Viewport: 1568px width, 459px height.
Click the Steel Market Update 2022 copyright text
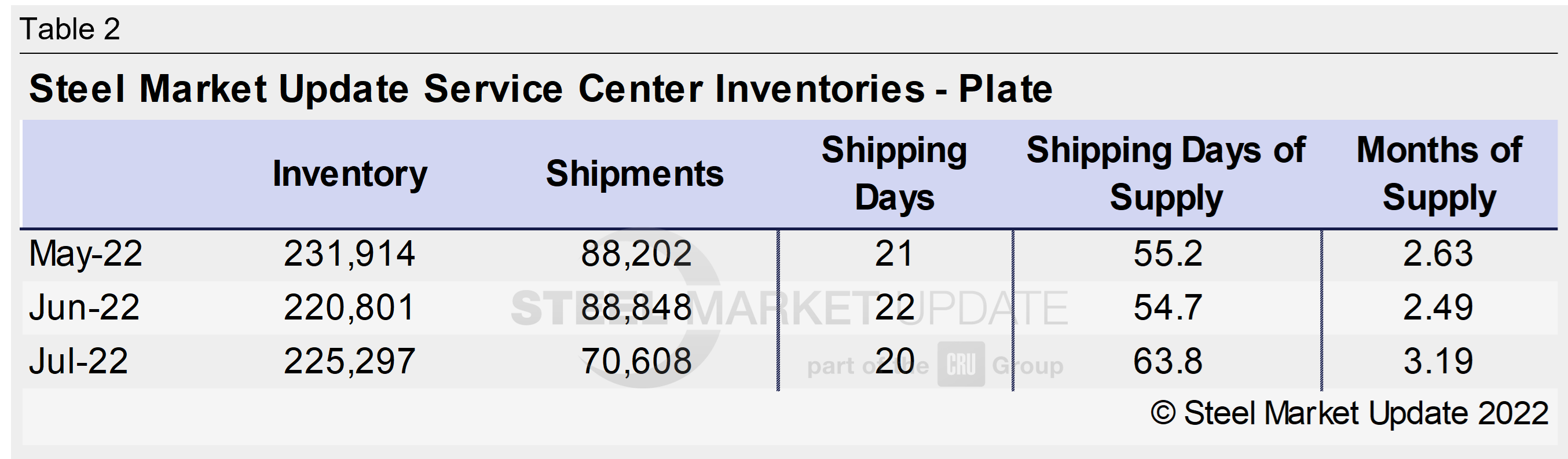(x=1349, y=413)
